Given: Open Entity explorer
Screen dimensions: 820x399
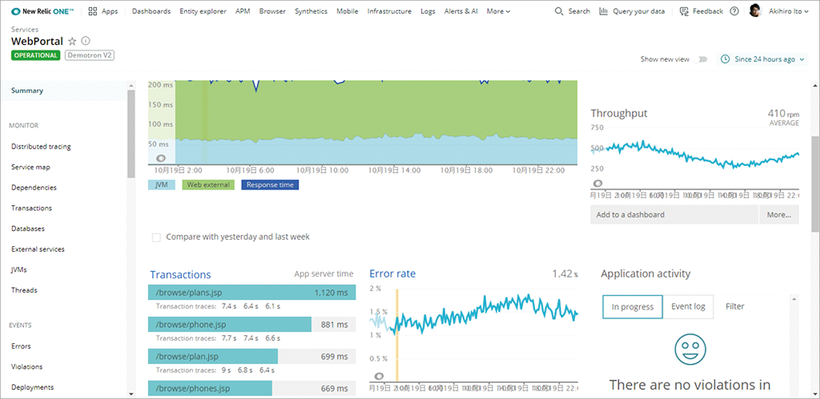Looking at the screenshot, I should point(203,11).
